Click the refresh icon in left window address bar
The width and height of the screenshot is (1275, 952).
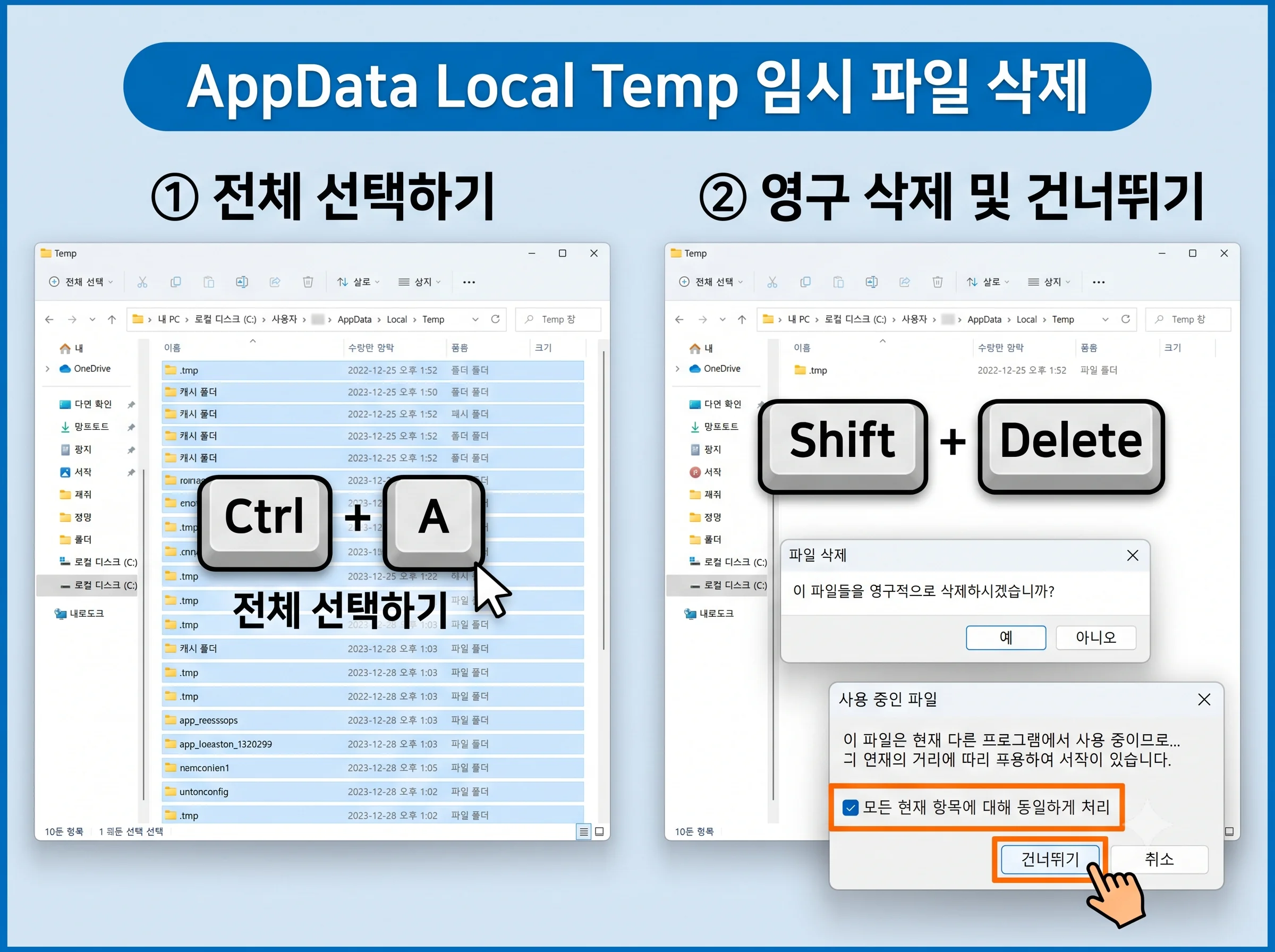[495, 319]
